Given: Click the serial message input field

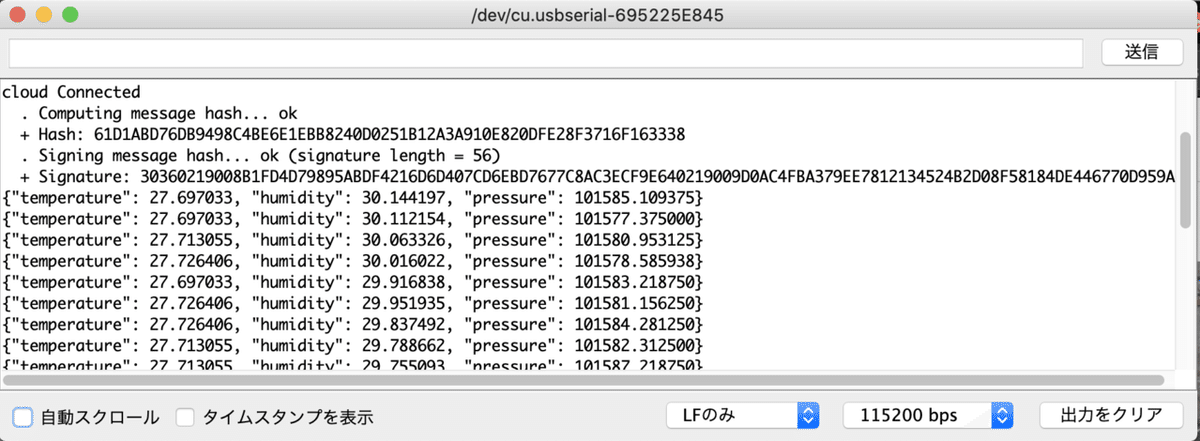Looking at the screenshot, I should pos(545,52).
